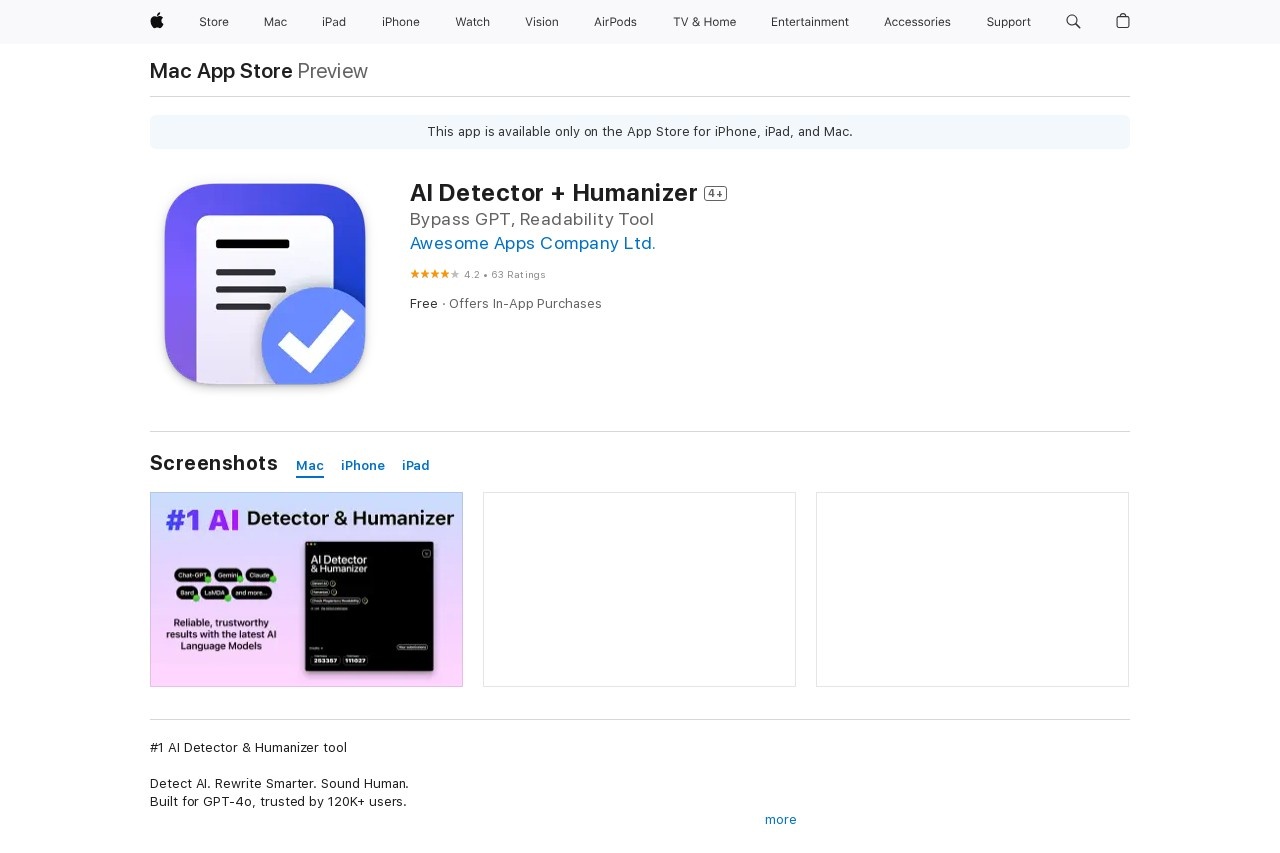
Task: Open the search magnifier icon
Action: pos(1073,21)
